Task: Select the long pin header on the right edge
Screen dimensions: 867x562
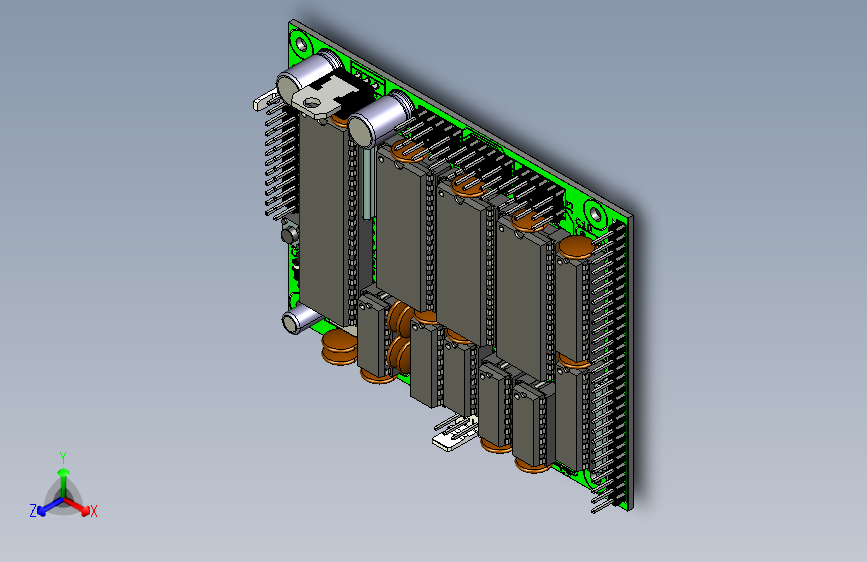Action: pyautogui.click(x=610, y=365)
